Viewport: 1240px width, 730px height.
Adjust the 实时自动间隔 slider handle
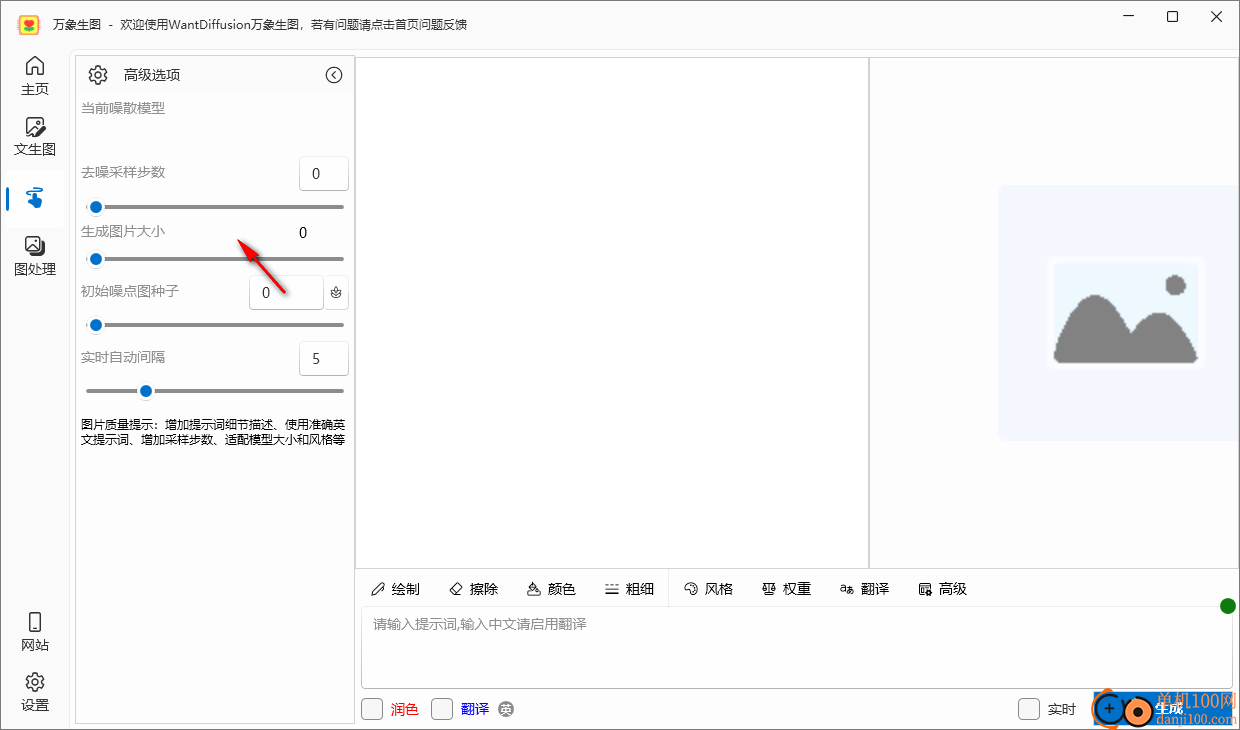(146, 391)
